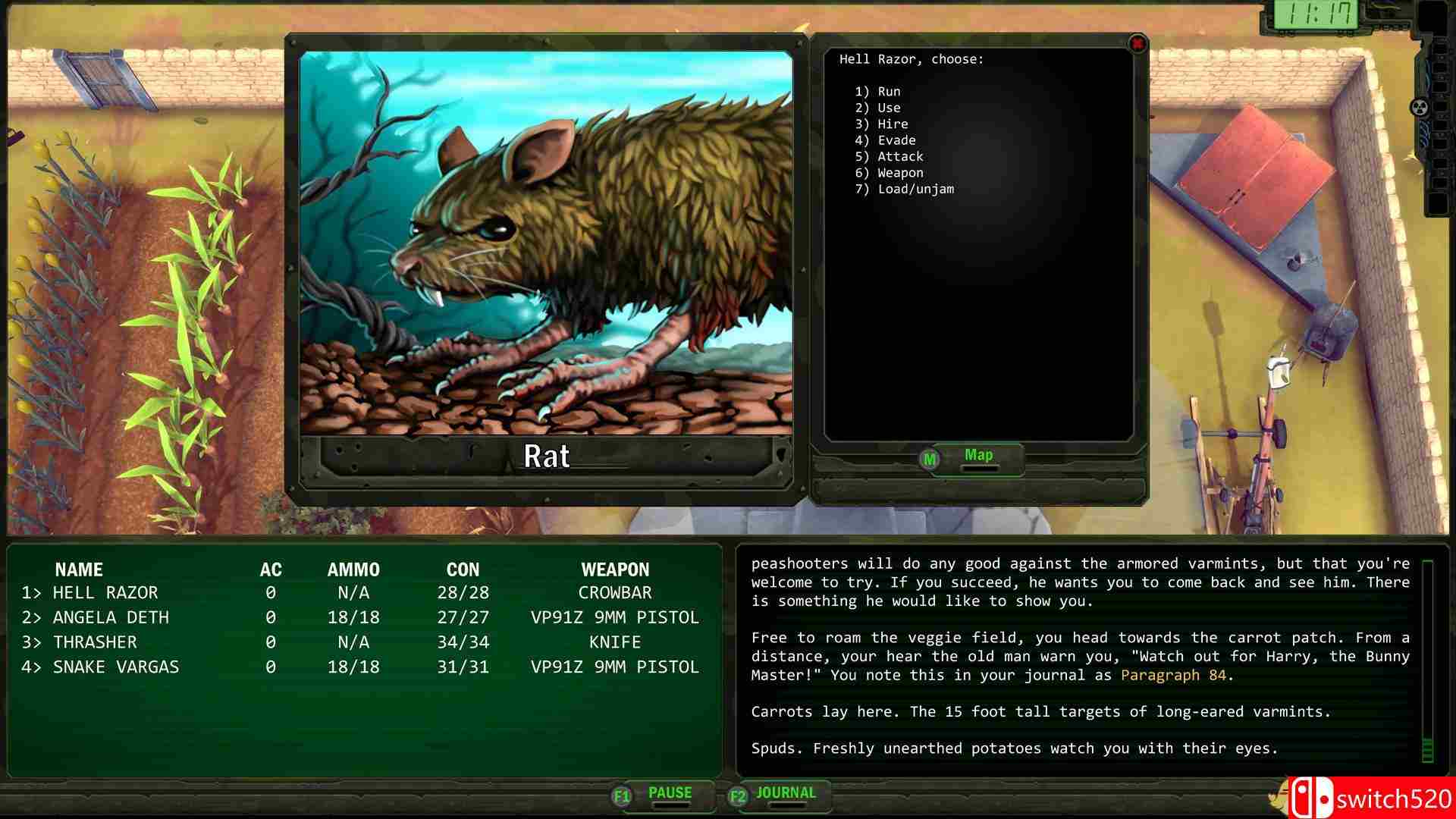The width and height of the screenshot is (1456, 819).
Task: Choose the Run combat option
Action: tap(888, 92)
